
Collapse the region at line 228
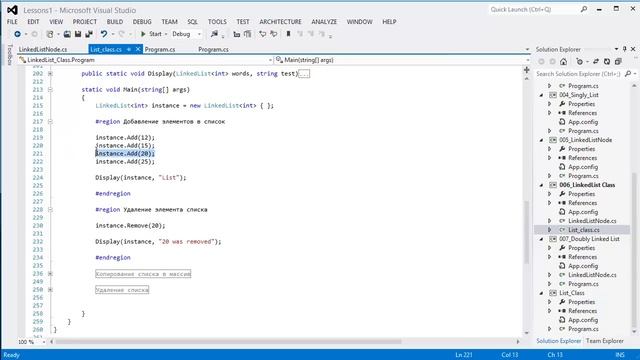50,210
